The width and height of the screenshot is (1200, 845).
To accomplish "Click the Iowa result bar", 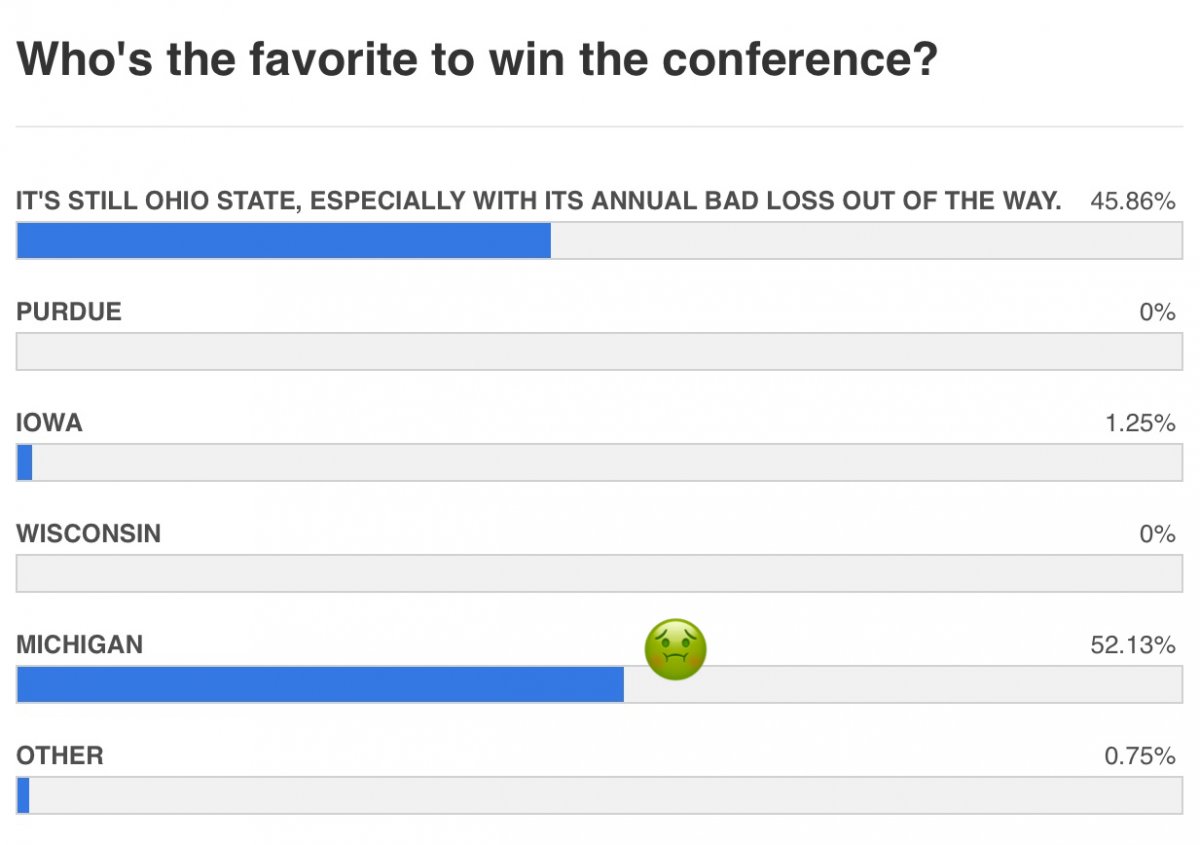I will click(x=599, y=462).
